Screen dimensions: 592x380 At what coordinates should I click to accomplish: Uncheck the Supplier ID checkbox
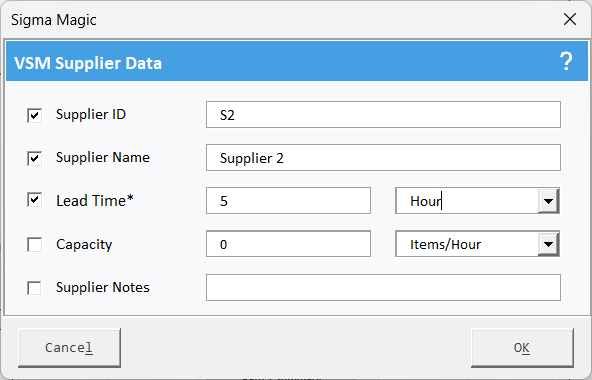[34, 115]
